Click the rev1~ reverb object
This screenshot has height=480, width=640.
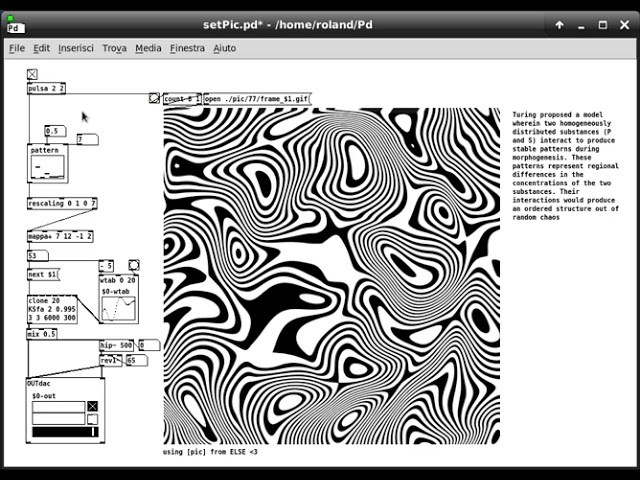click(x=111, y=360)
